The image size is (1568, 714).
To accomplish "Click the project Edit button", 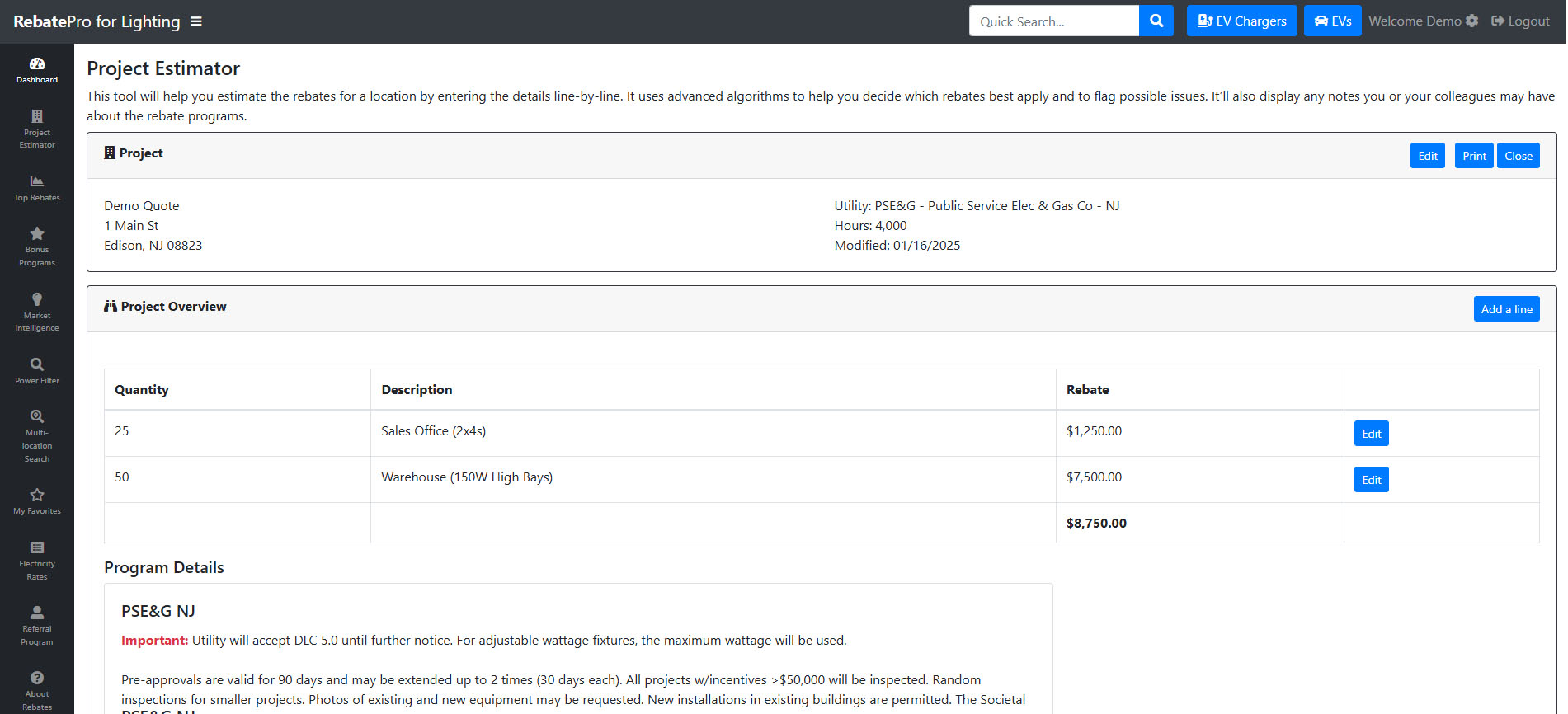I will (x=1427, y=156).
